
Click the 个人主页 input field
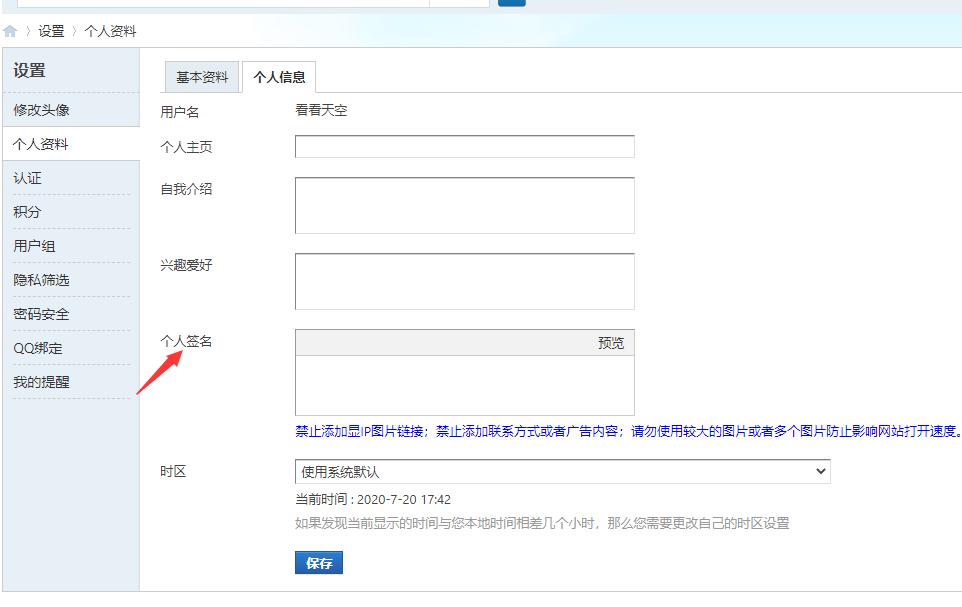[x=464, y=146]
